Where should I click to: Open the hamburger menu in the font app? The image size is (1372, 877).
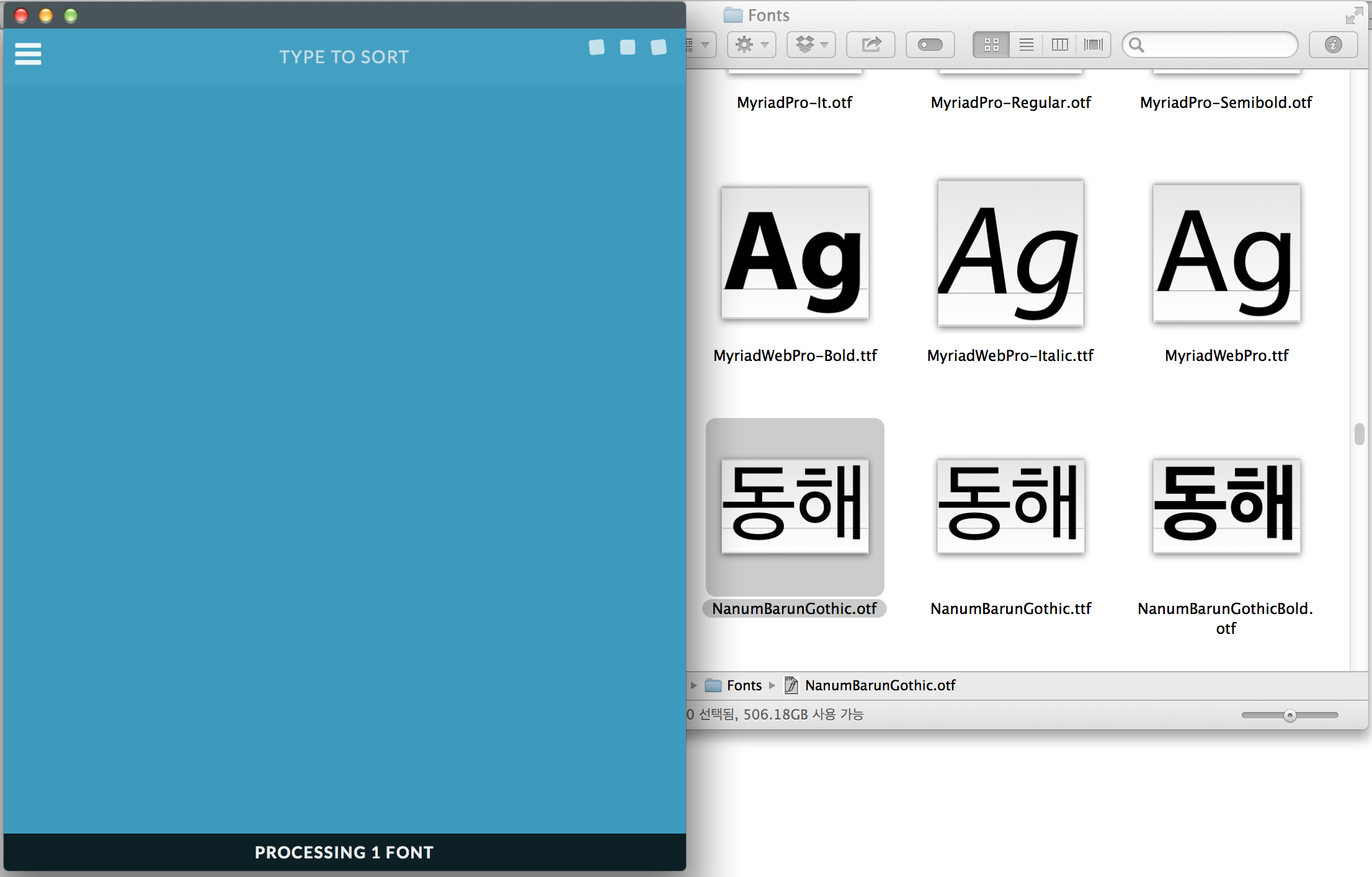point(28,54)
